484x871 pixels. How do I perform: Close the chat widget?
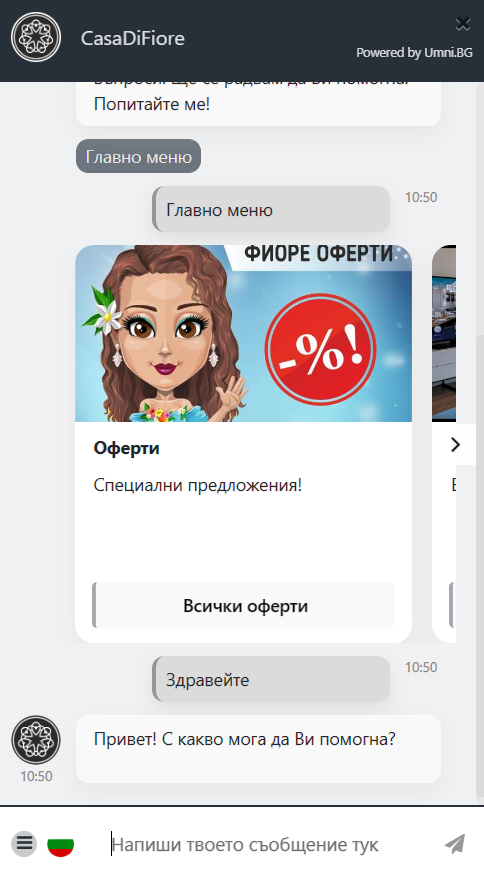coord(463,23)
